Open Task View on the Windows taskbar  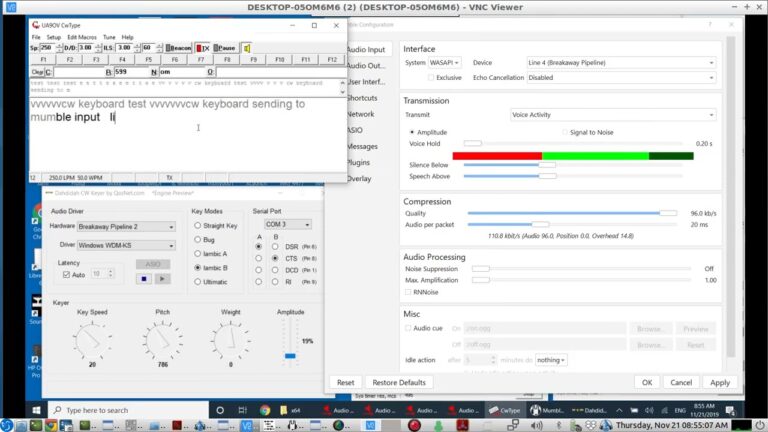pos(242,410)
